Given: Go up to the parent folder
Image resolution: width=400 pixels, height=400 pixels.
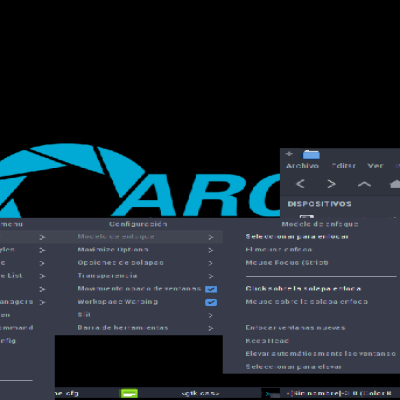Looking at the screenshot, I should pos(364,184).
